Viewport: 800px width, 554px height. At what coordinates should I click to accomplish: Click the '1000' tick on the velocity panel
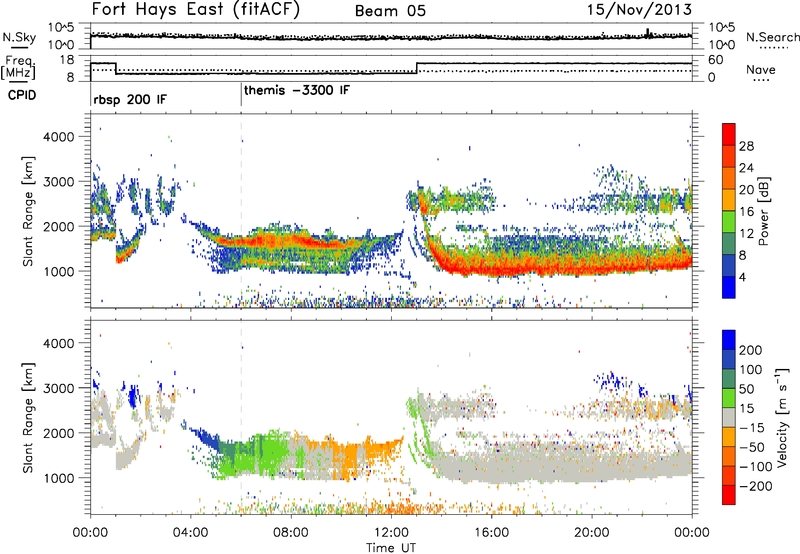(58, 478)
